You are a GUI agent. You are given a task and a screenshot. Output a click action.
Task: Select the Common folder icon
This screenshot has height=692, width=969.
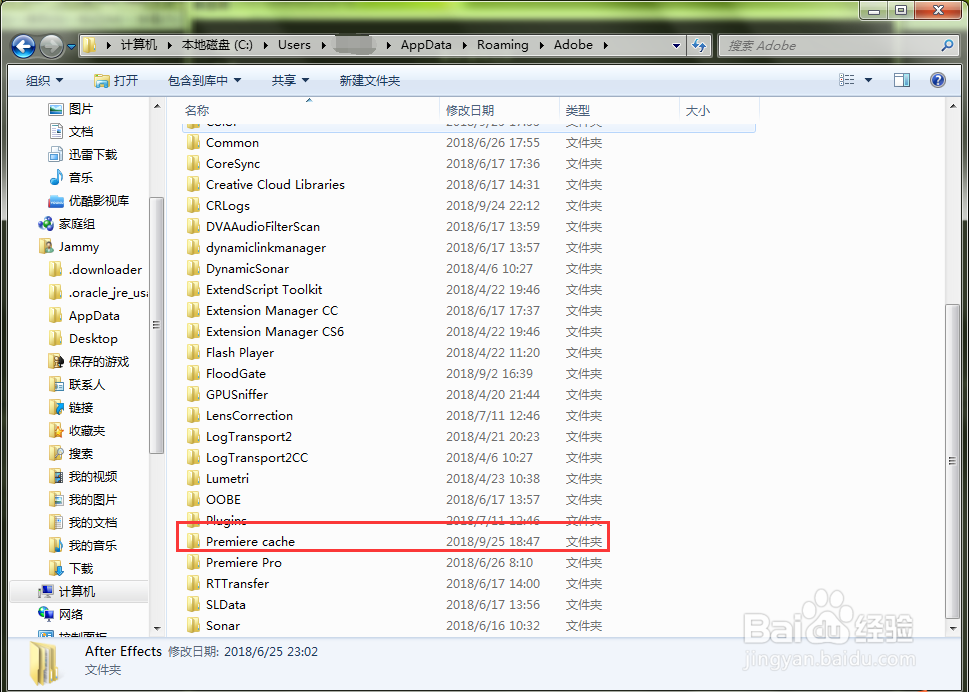(x=193, y=143)
